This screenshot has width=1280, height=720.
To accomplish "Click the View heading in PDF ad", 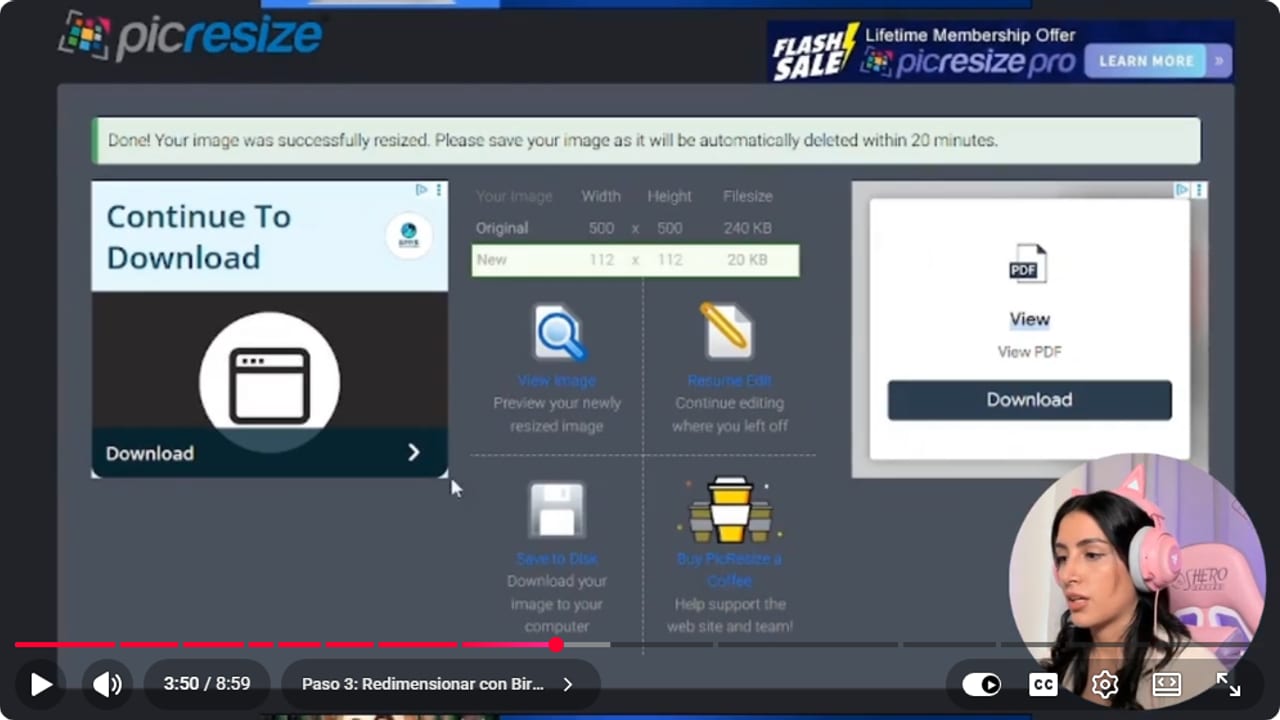I will point(1030,319).
